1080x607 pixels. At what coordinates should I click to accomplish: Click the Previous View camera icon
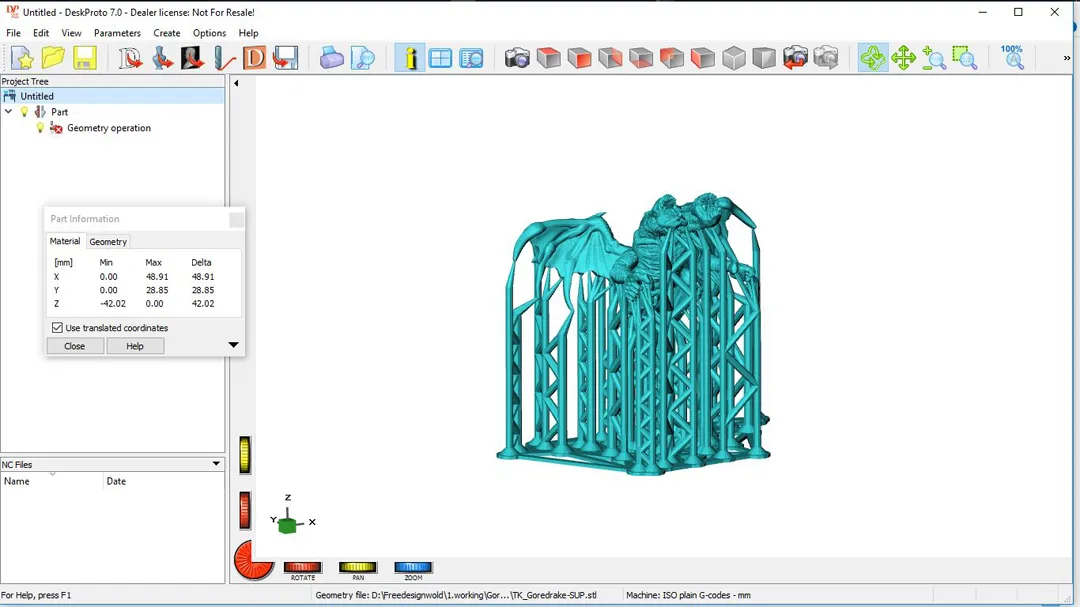point(795,58)
